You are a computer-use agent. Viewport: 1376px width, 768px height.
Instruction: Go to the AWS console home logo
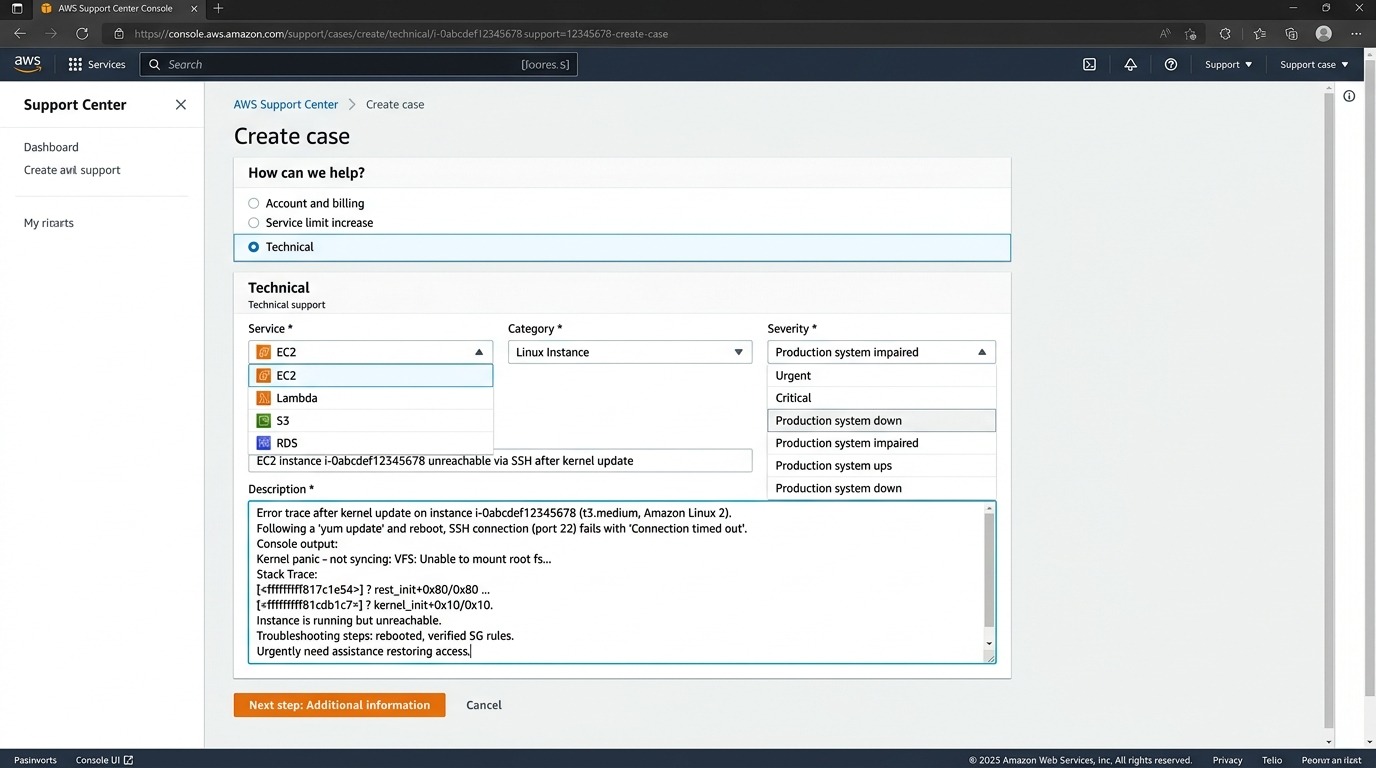[28, 64]
